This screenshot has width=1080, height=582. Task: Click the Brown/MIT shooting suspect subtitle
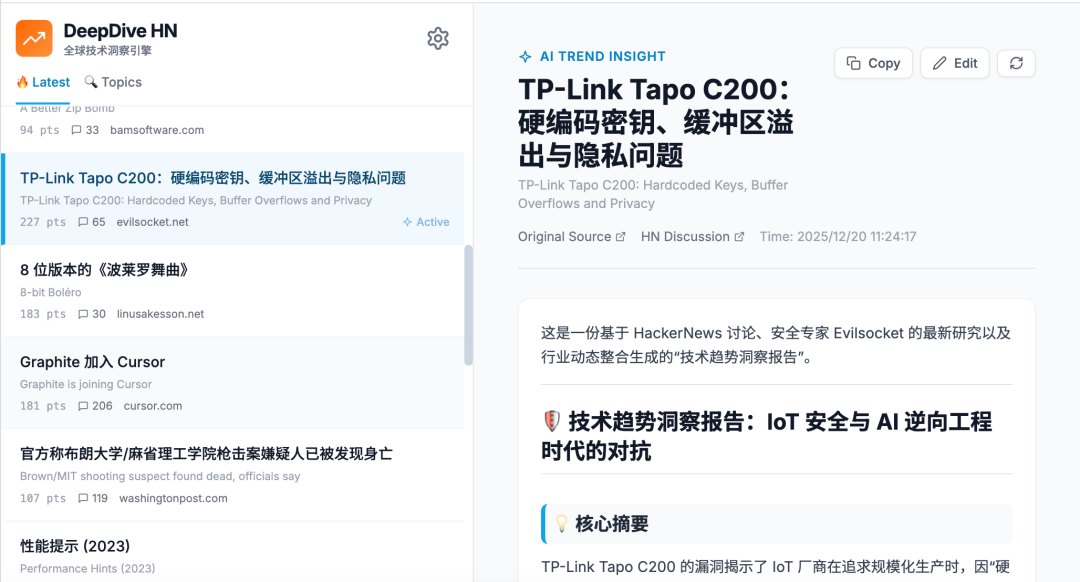[x=160, y=477]
